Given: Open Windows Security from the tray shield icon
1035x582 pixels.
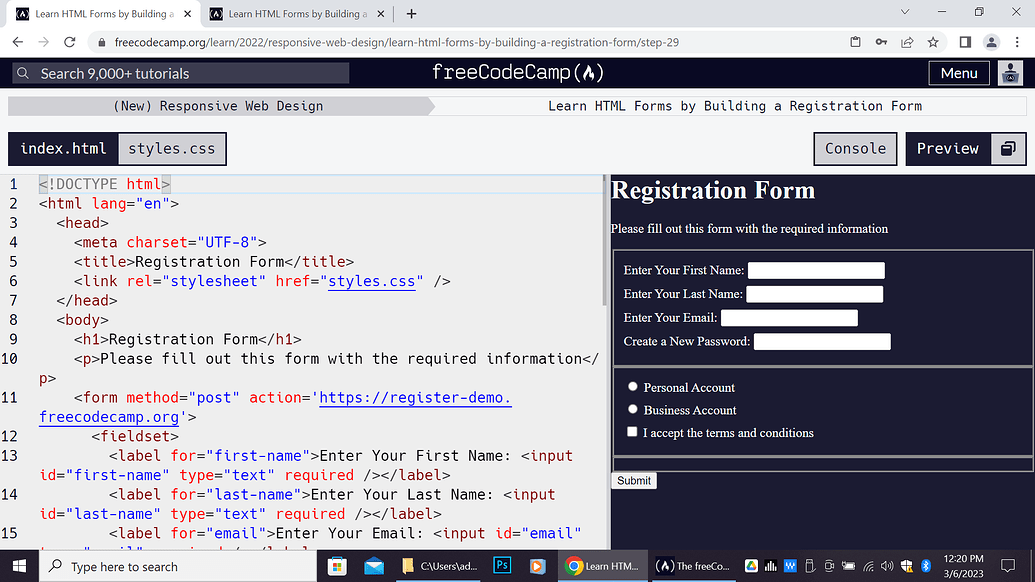Looking at the screenshot, I should click(x=906, y=566).
